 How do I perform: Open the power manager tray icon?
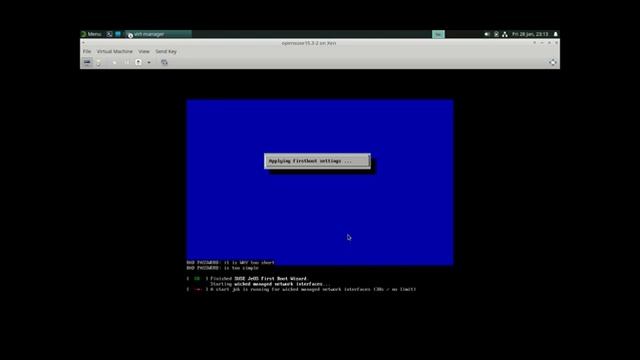pyautogui.click(x=496, y=34)
